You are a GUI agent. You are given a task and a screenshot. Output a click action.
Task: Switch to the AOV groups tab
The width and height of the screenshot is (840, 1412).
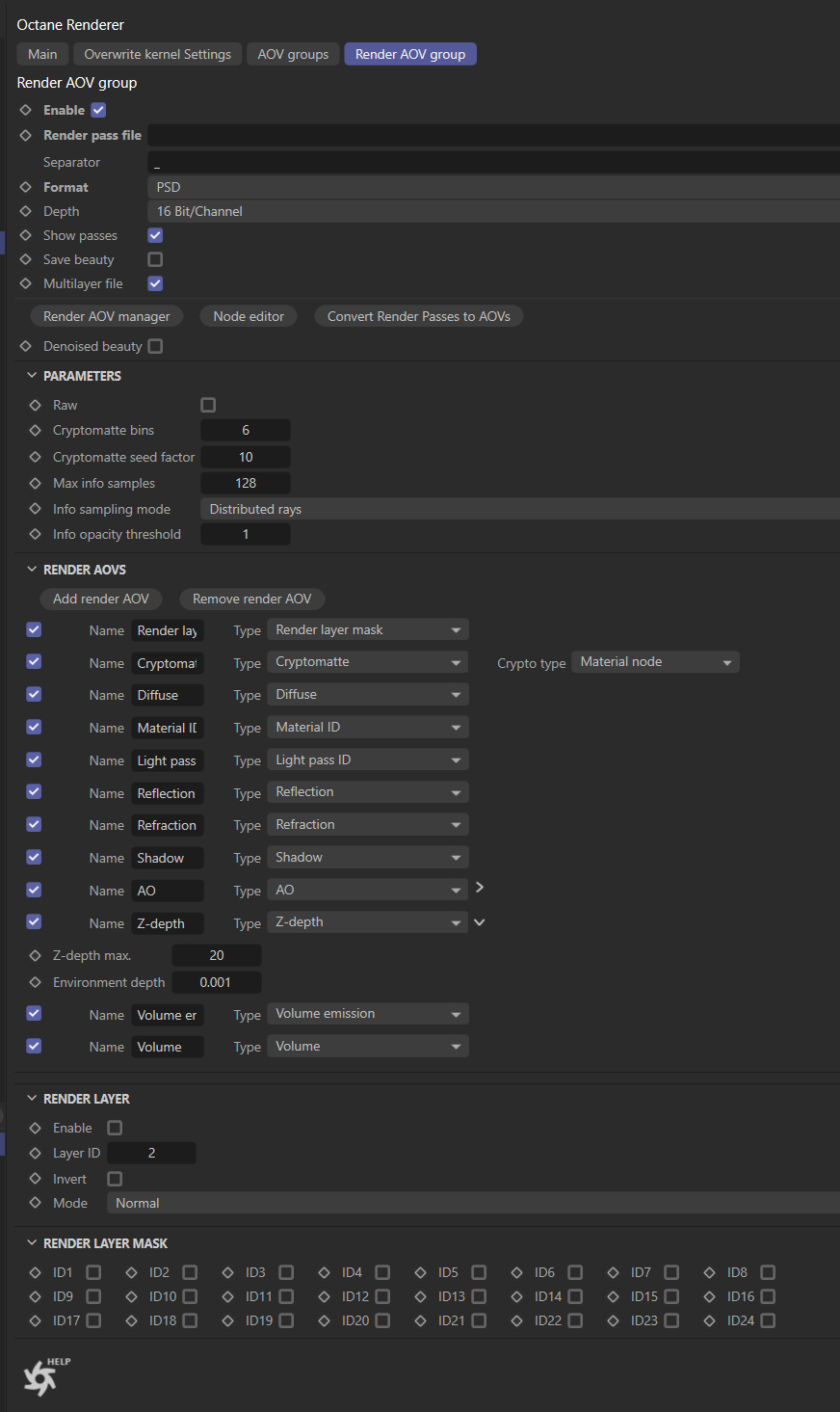pos(293,54)
